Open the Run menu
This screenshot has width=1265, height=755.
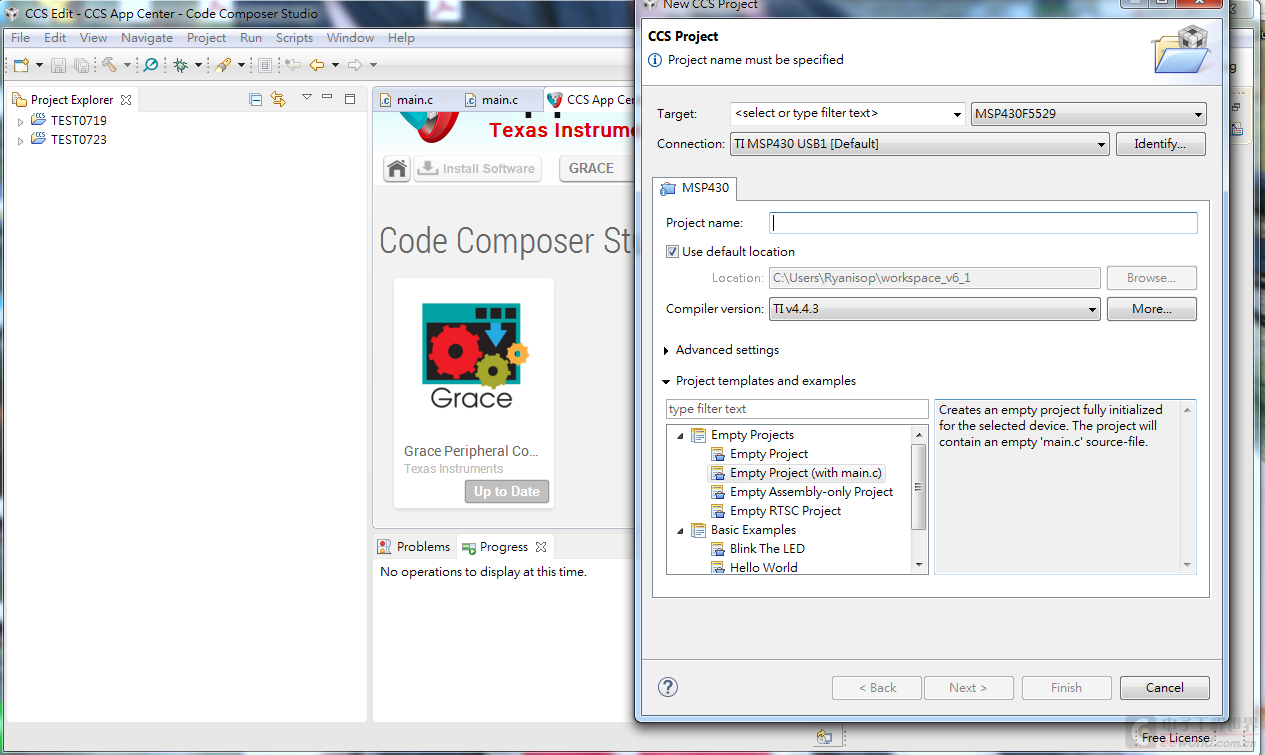click(251, 38)
